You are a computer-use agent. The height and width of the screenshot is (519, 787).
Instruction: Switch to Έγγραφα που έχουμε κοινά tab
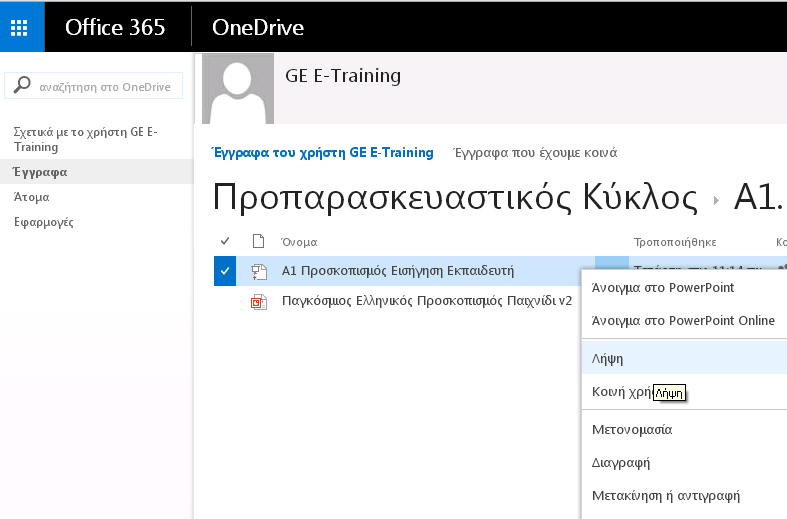(x=535, y=153)
